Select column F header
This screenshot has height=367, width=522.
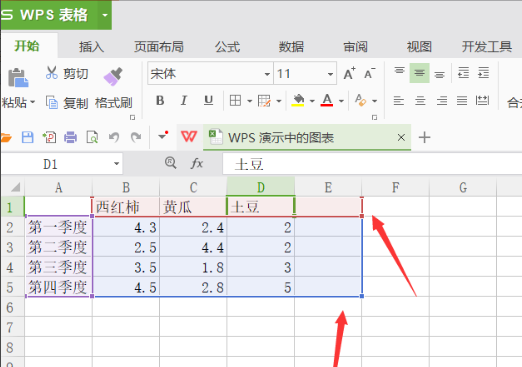point(396,187)
